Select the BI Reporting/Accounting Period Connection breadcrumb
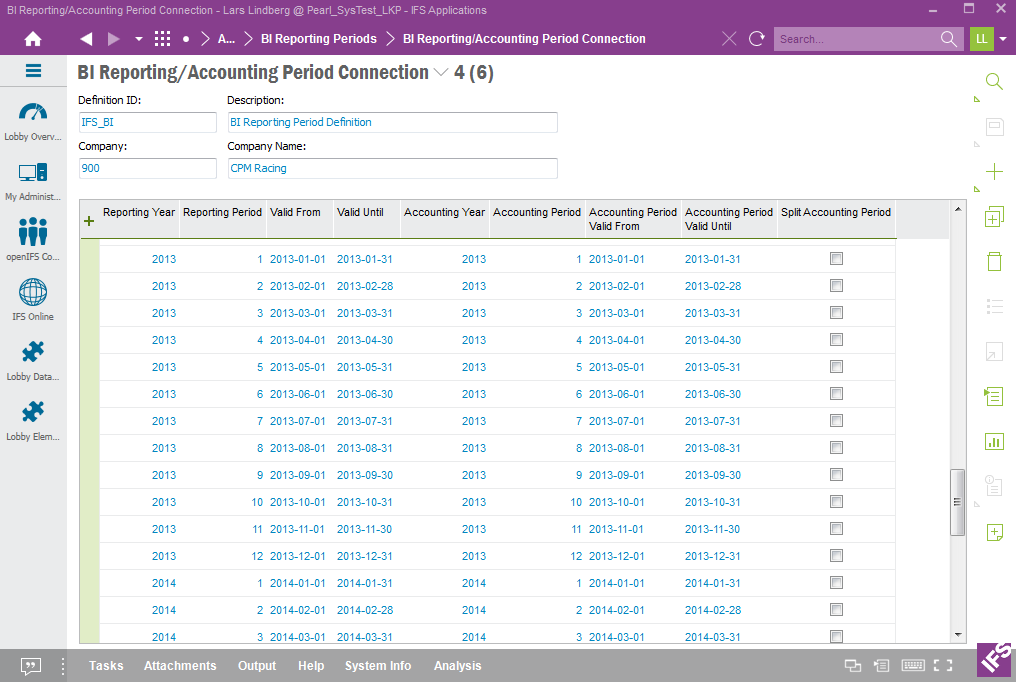Screen dimensions: 1016x682 pyautogui.click(x=524, y=39)
